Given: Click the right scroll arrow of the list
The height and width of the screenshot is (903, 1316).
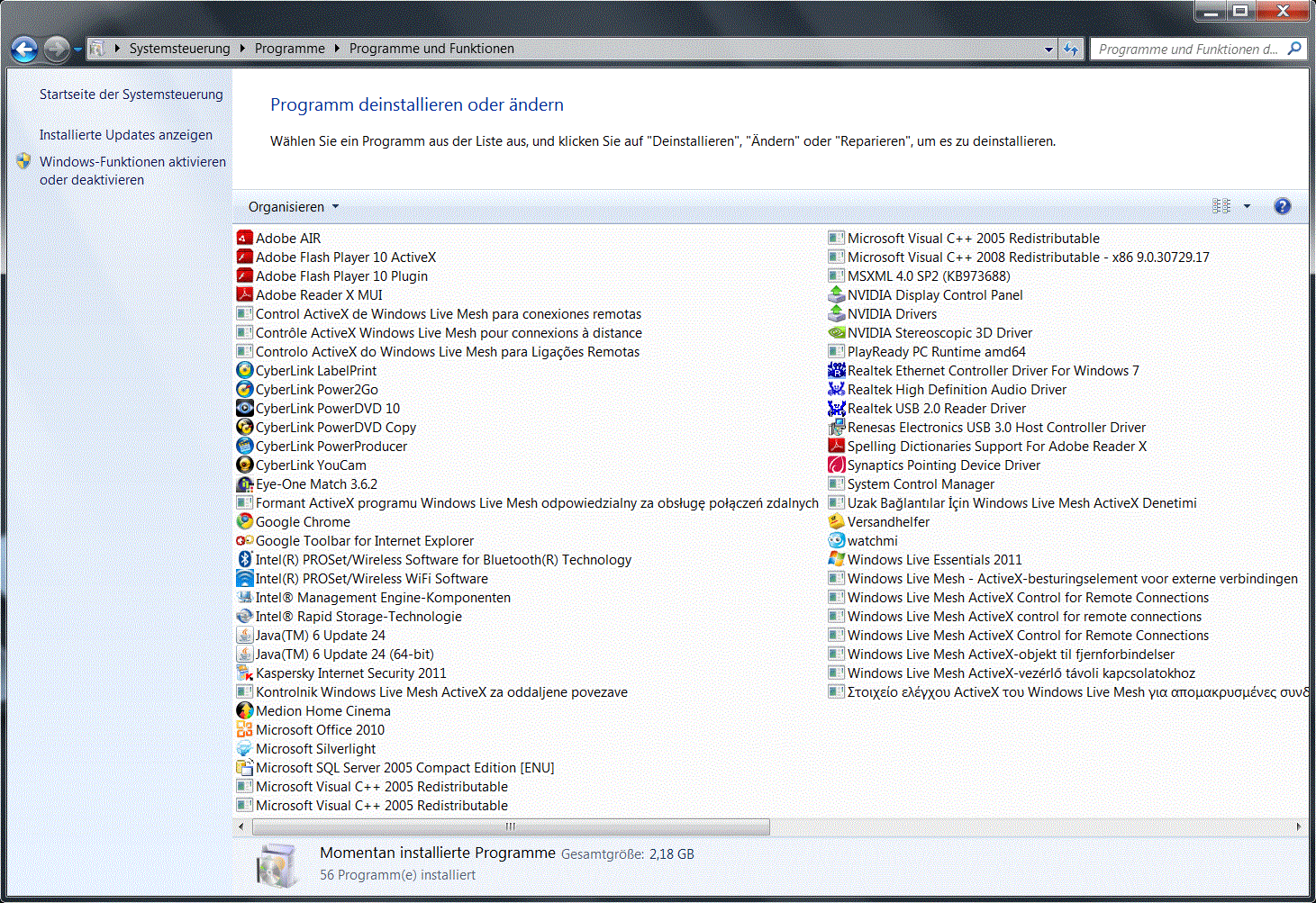Looking at the screenshot, I should click(x=1299, y=826).
